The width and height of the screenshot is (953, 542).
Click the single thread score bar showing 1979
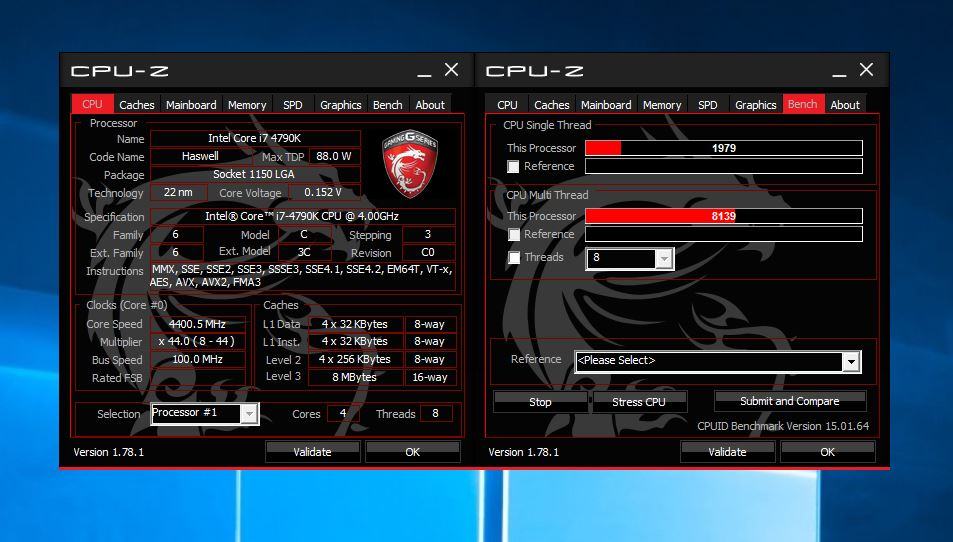click(724, 148)
